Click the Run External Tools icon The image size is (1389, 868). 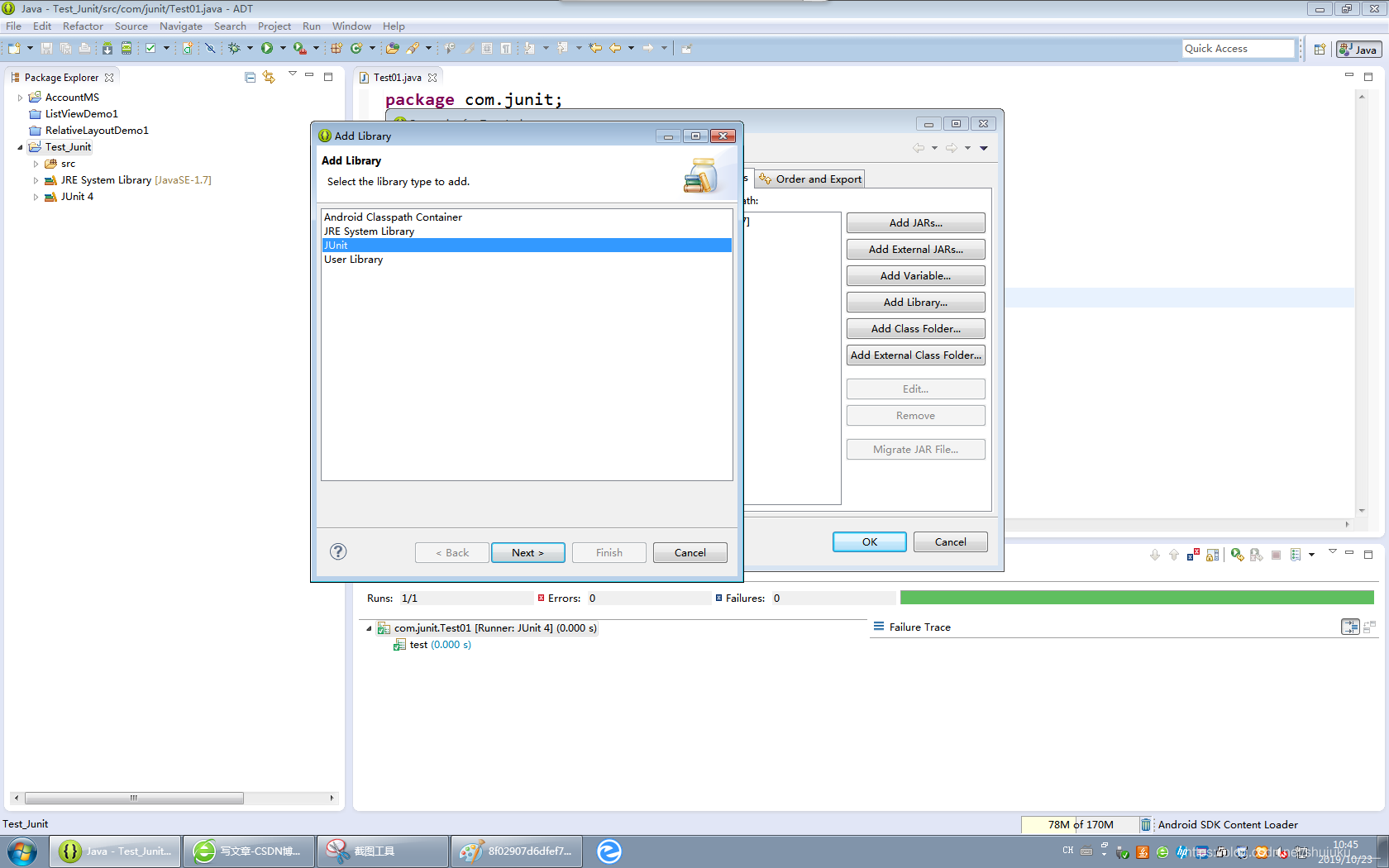tap(299, 49)
